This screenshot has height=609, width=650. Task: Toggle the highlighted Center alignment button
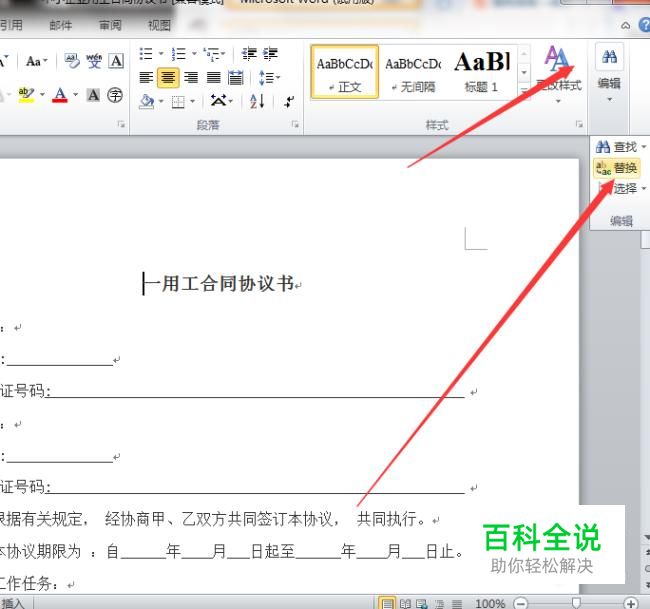tap(168, 78)
